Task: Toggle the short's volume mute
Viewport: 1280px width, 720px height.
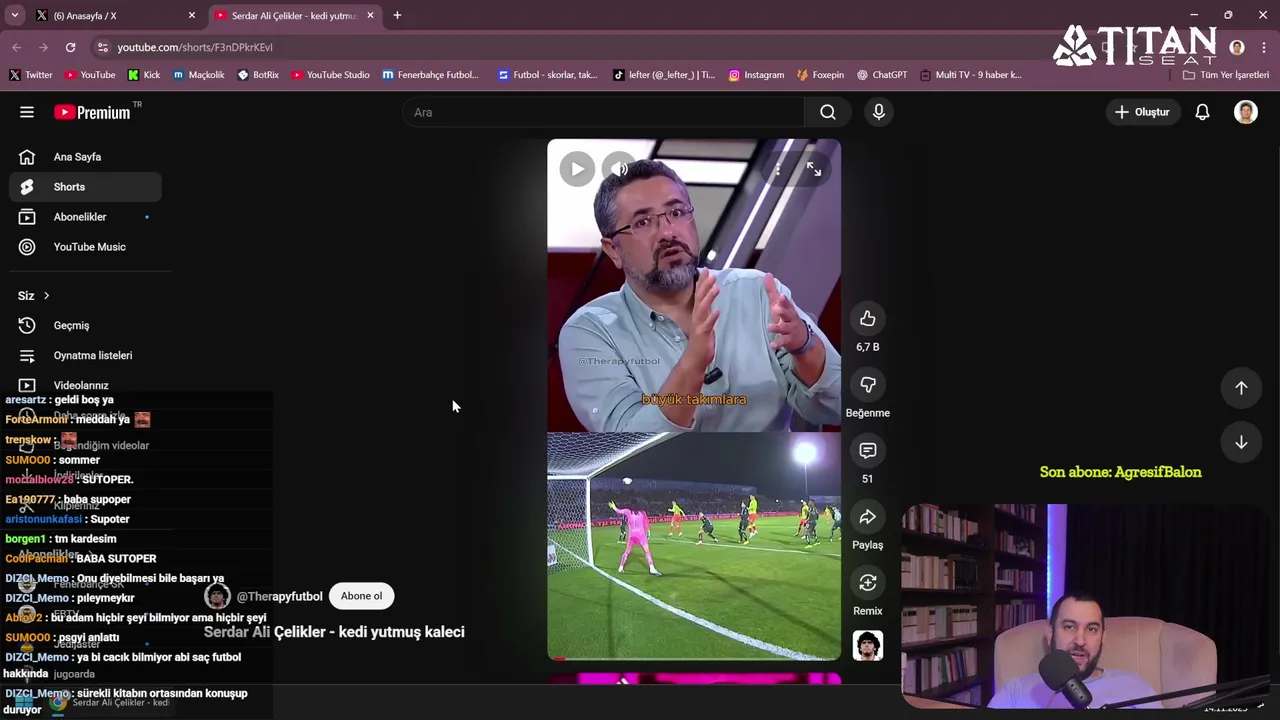Action: click(620, 169)
